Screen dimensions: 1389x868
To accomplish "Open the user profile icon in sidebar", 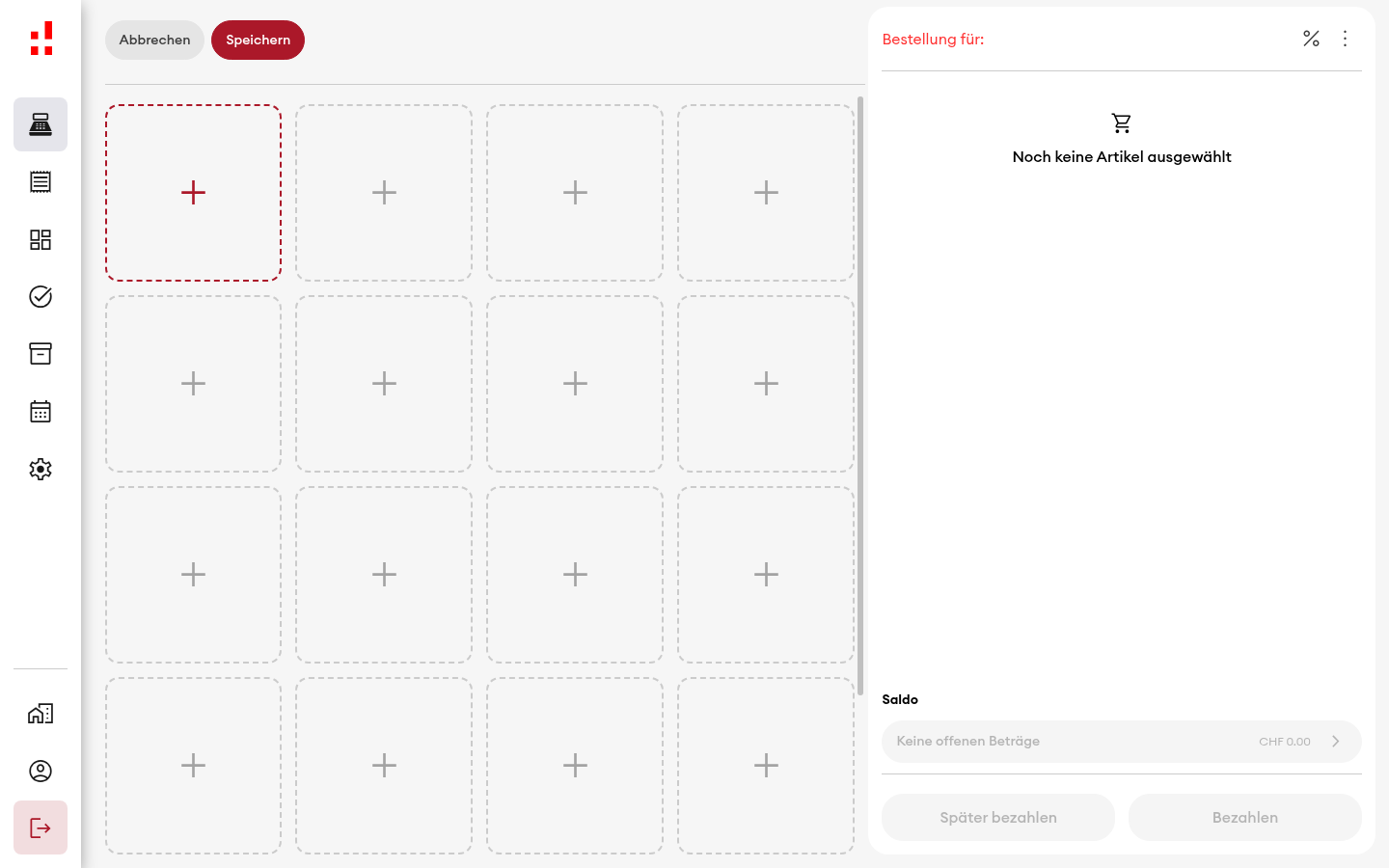I will click(41, 771).
